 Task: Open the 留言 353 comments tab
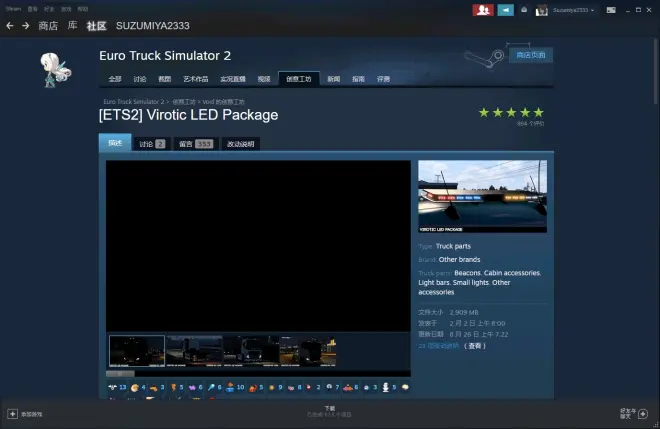tap(195, 144)
